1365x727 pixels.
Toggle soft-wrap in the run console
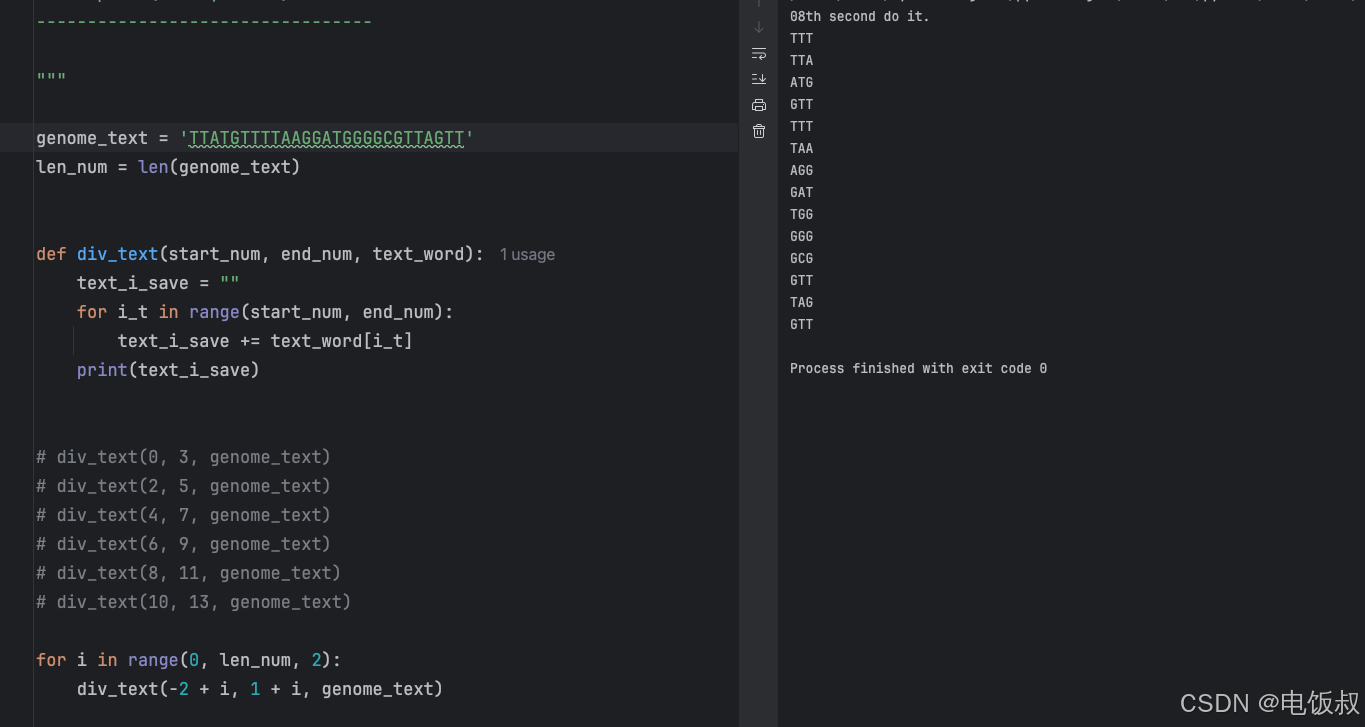(x=759, y=53)
